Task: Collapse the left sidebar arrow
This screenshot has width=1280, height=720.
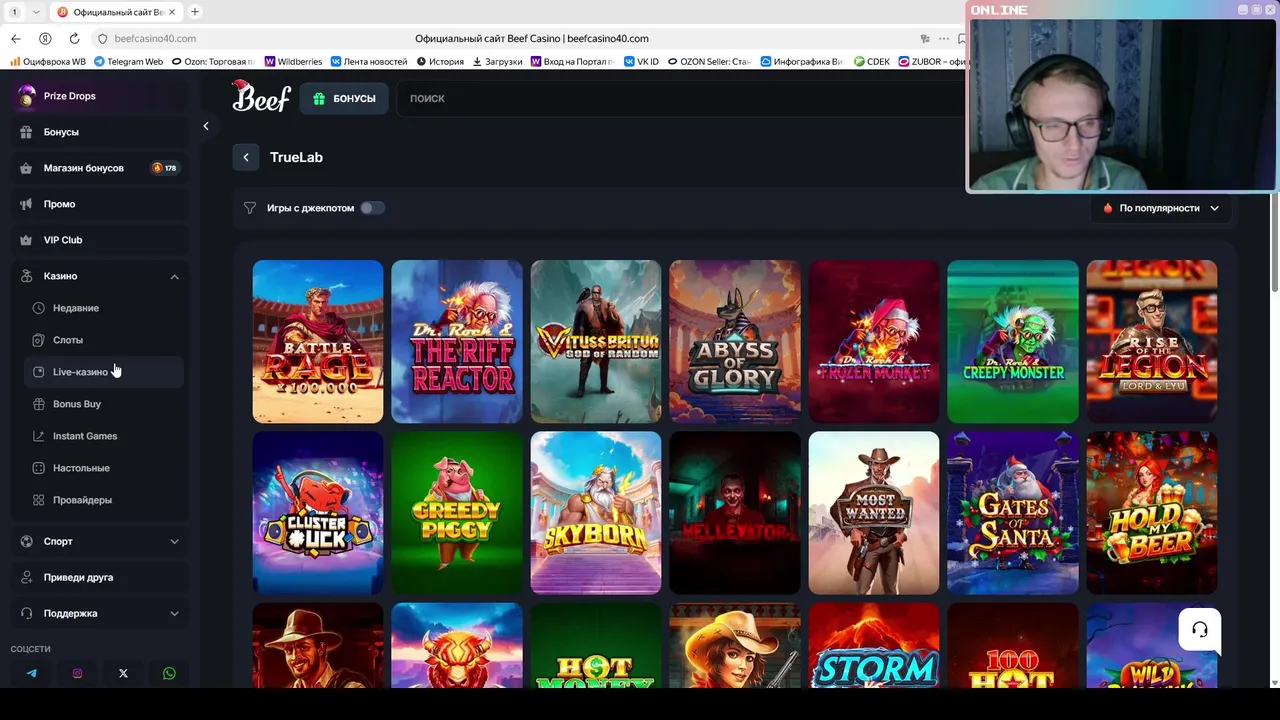Action: coord(206,126)
